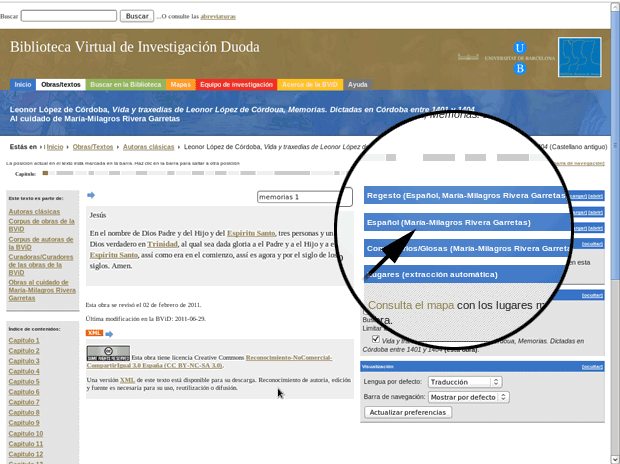
Task: Follow the Trinidad link in the text
Action: pyautogui.click(x=140, y=245)
